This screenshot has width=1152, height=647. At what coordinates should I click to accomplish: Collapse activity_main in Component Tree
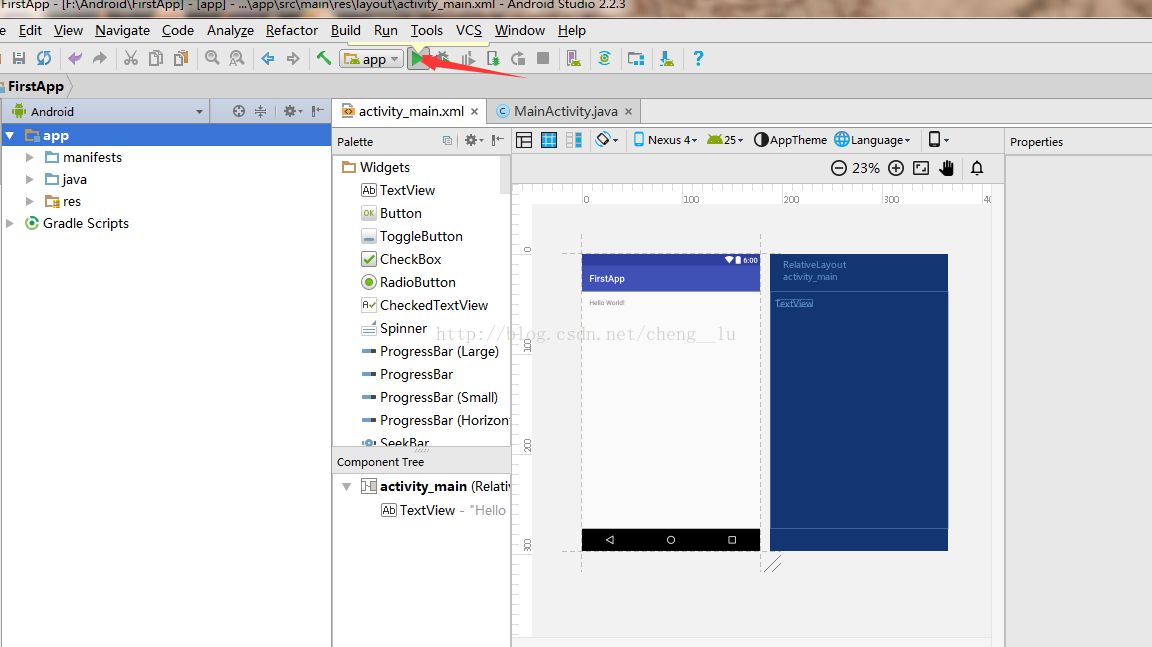(346, 486)
